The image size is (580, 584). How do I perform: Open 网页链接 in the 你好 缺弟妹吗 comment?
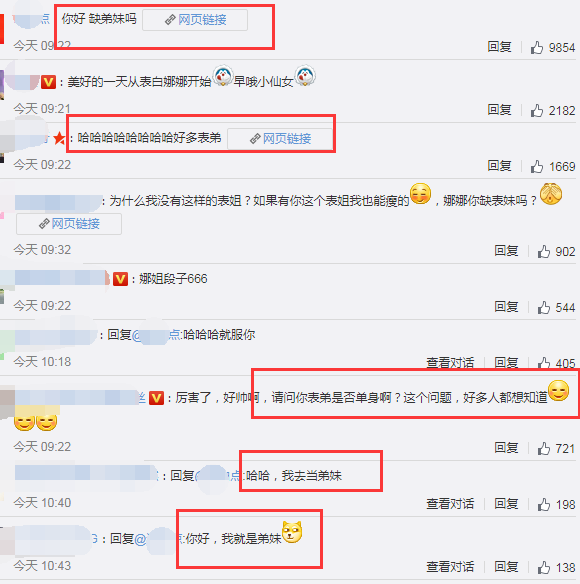tap(195, 20)
